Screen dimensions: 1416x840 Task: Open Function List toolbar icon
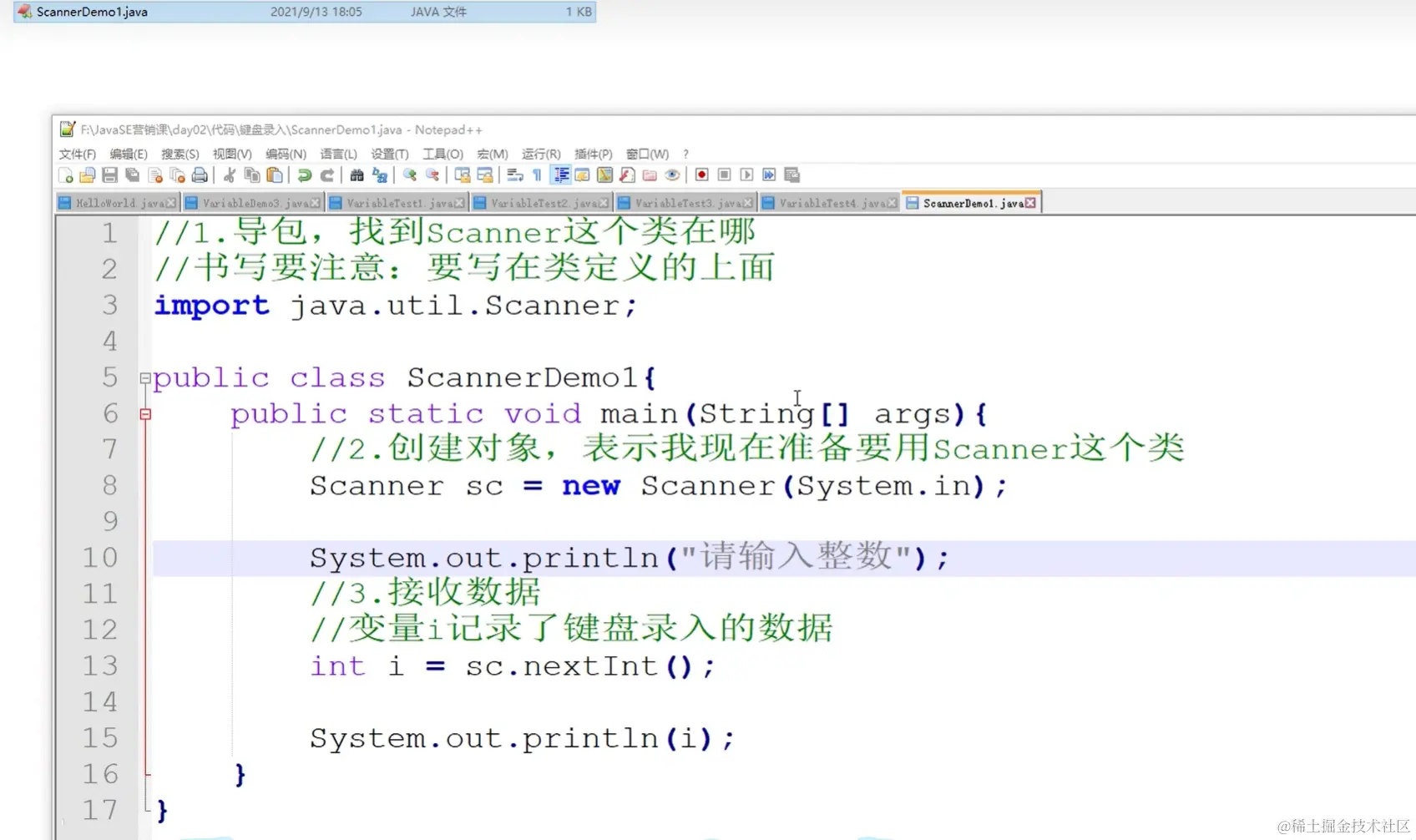click(x=627, y=175)
